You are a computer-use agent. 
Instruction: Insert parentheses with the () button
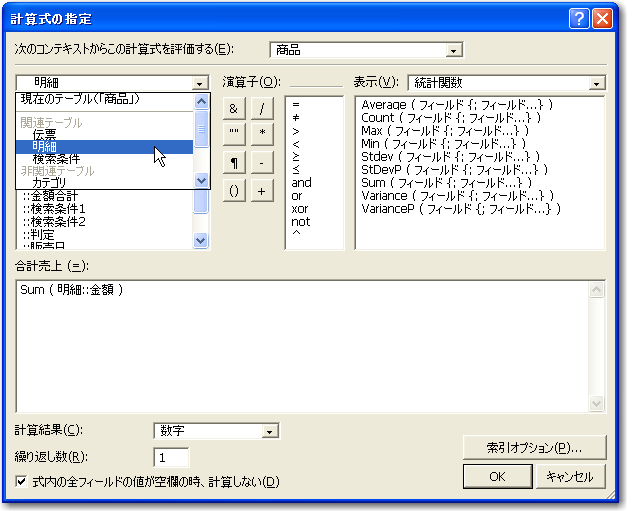(233, 191)
